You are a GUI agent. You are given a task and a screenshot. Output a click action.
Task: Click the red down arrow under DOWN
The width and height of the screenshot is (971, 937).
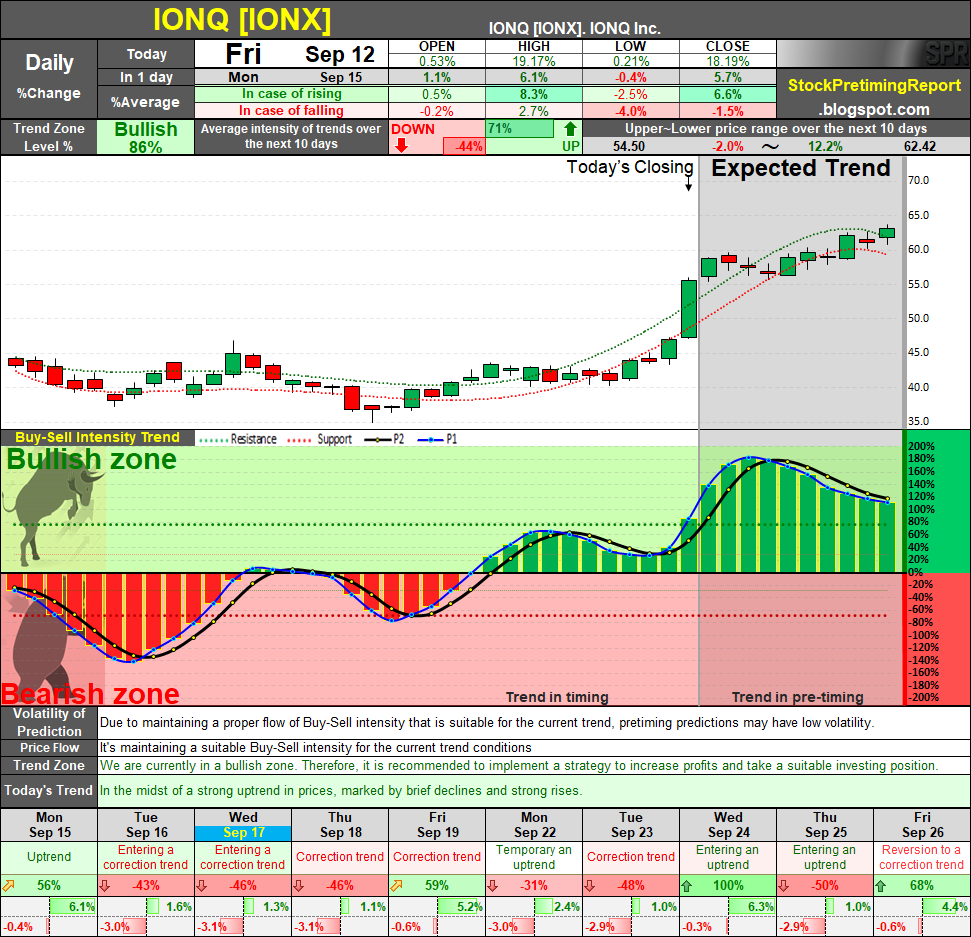(x=401, y=145)
